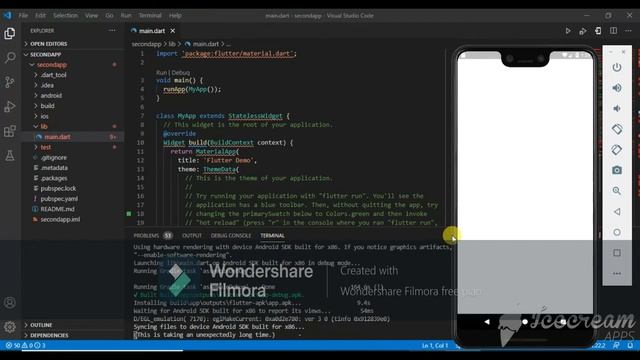
Task: Close the main.dart editor tab
Action: [x=173, y=31]
